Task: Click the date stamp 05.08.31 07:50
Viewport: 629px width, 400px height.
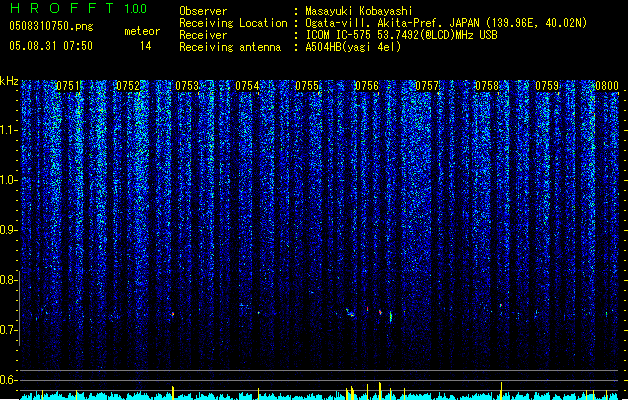Action: [51, 46]
